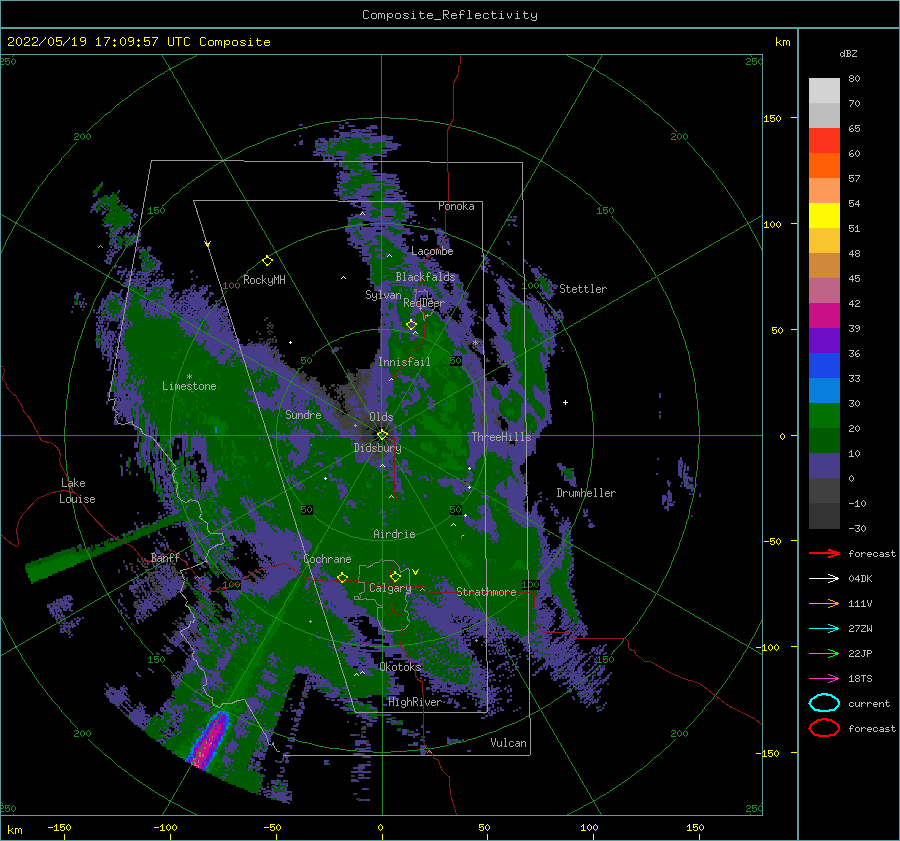Click the green 22JP arrow icon
The height and width of the screenshot is (841, 900).
click(824, 653)
